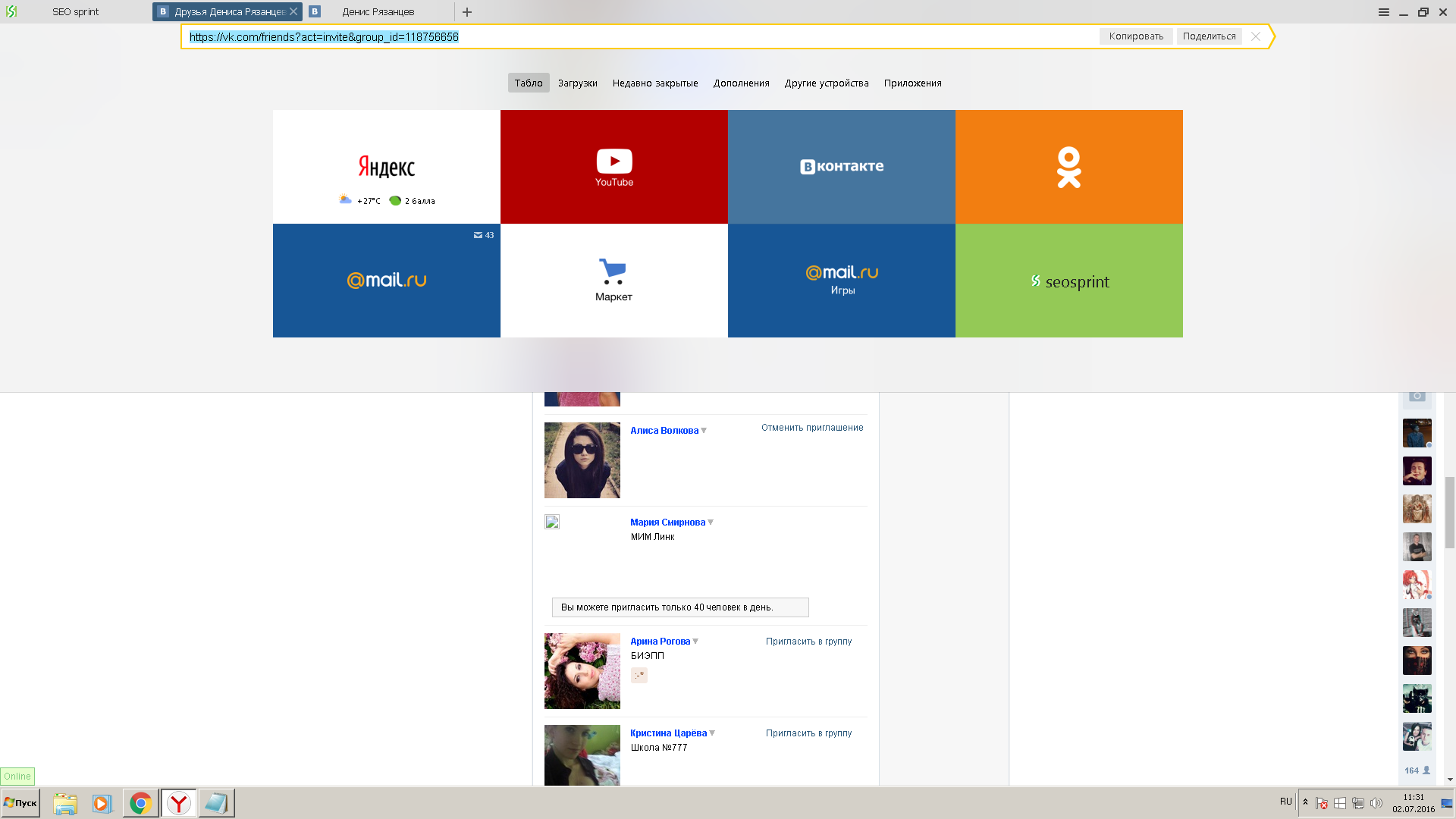The width and height of the screenshot is (1456, 819).
Task: Switch to the Загрузки tab
Action: 577,83
